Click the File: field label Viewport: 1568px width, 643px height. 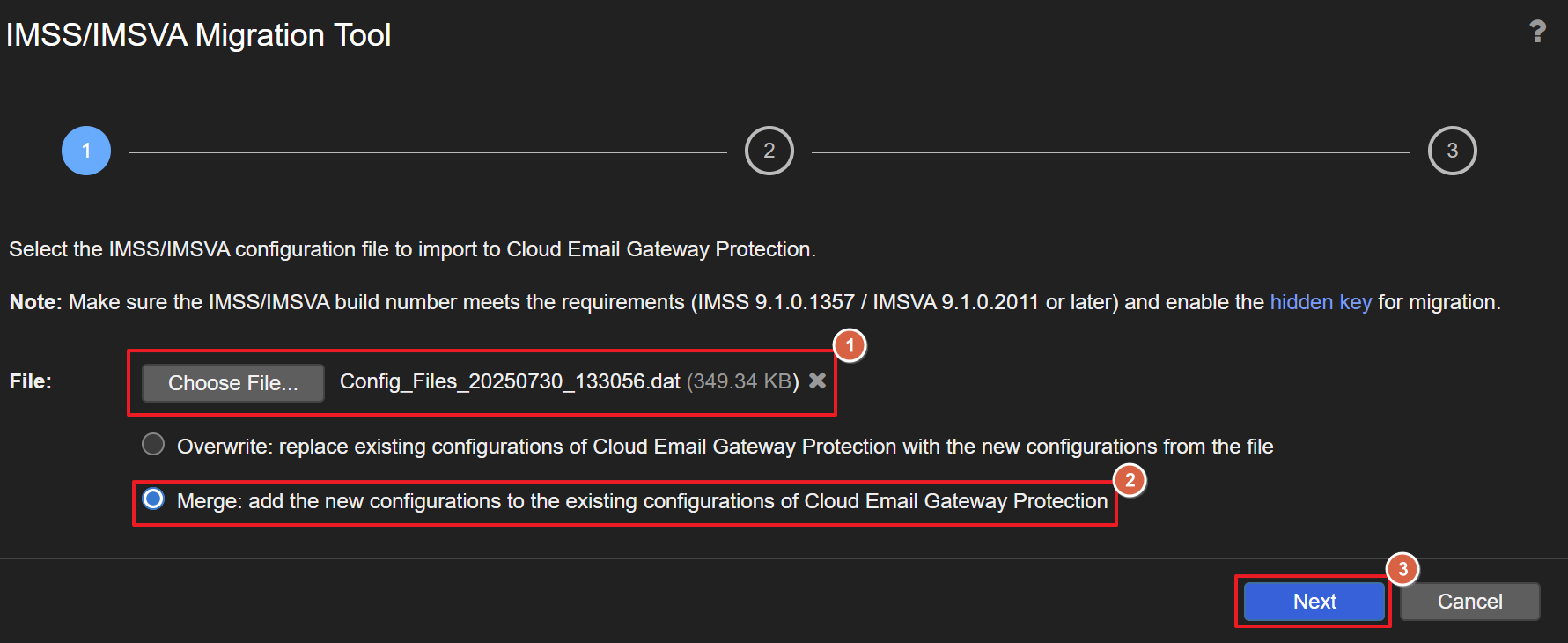[x=31, y=381]
